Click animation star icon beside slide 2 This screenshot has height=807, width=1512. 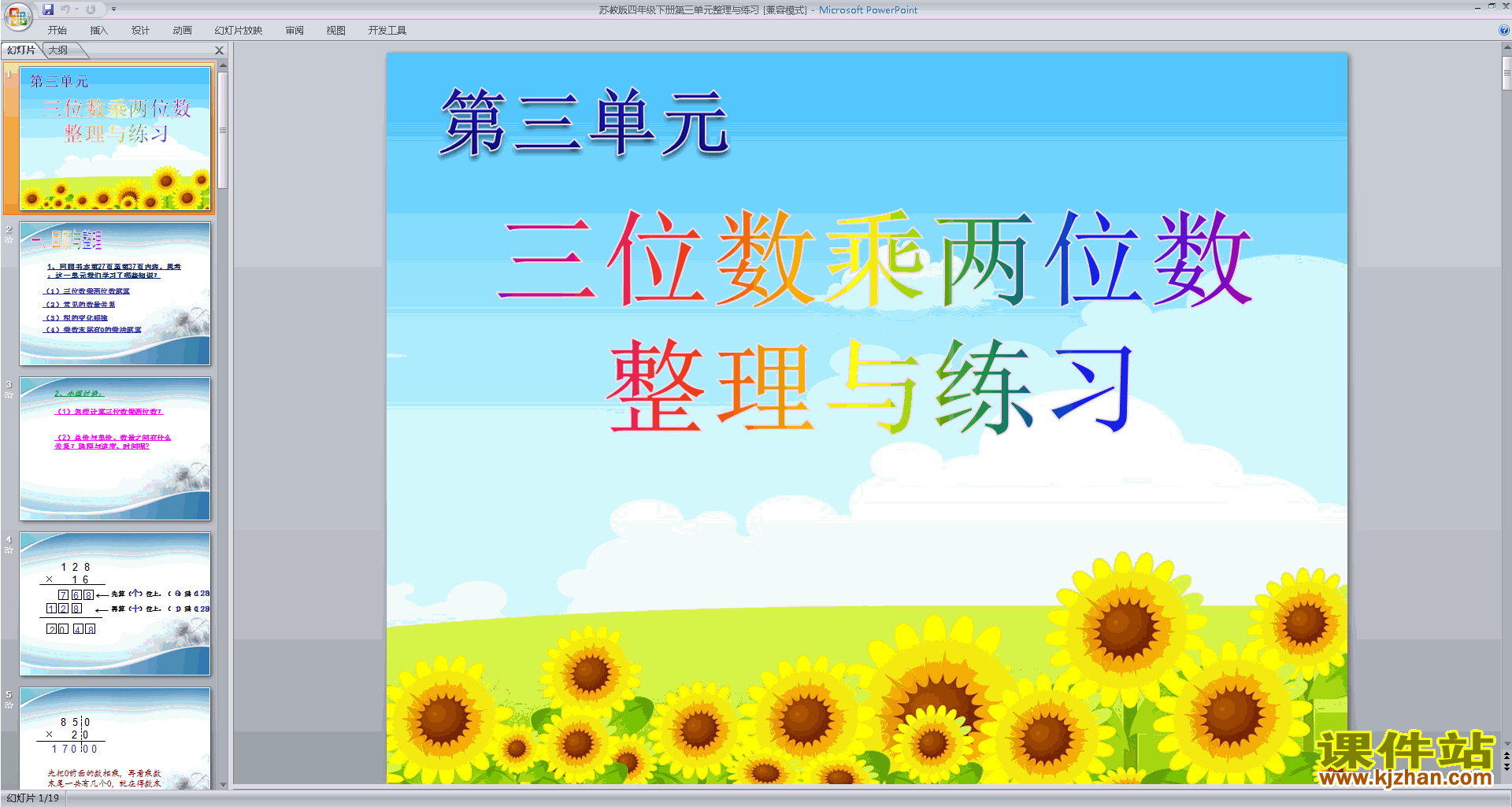(x=9, y=239)
